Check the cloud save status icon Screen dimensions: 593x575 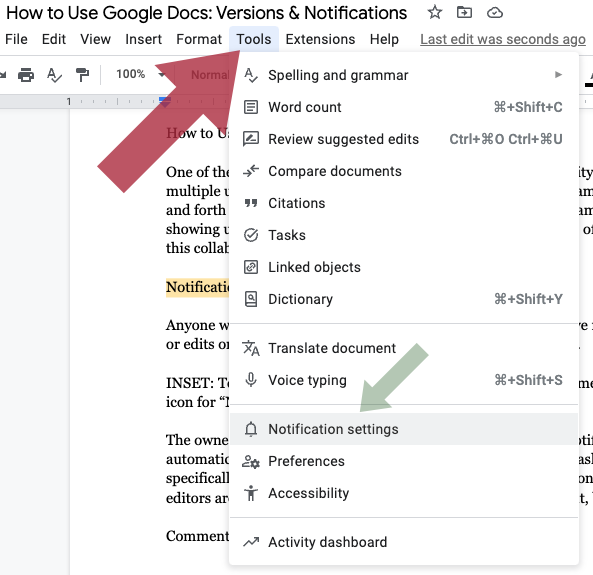[495, 13]
